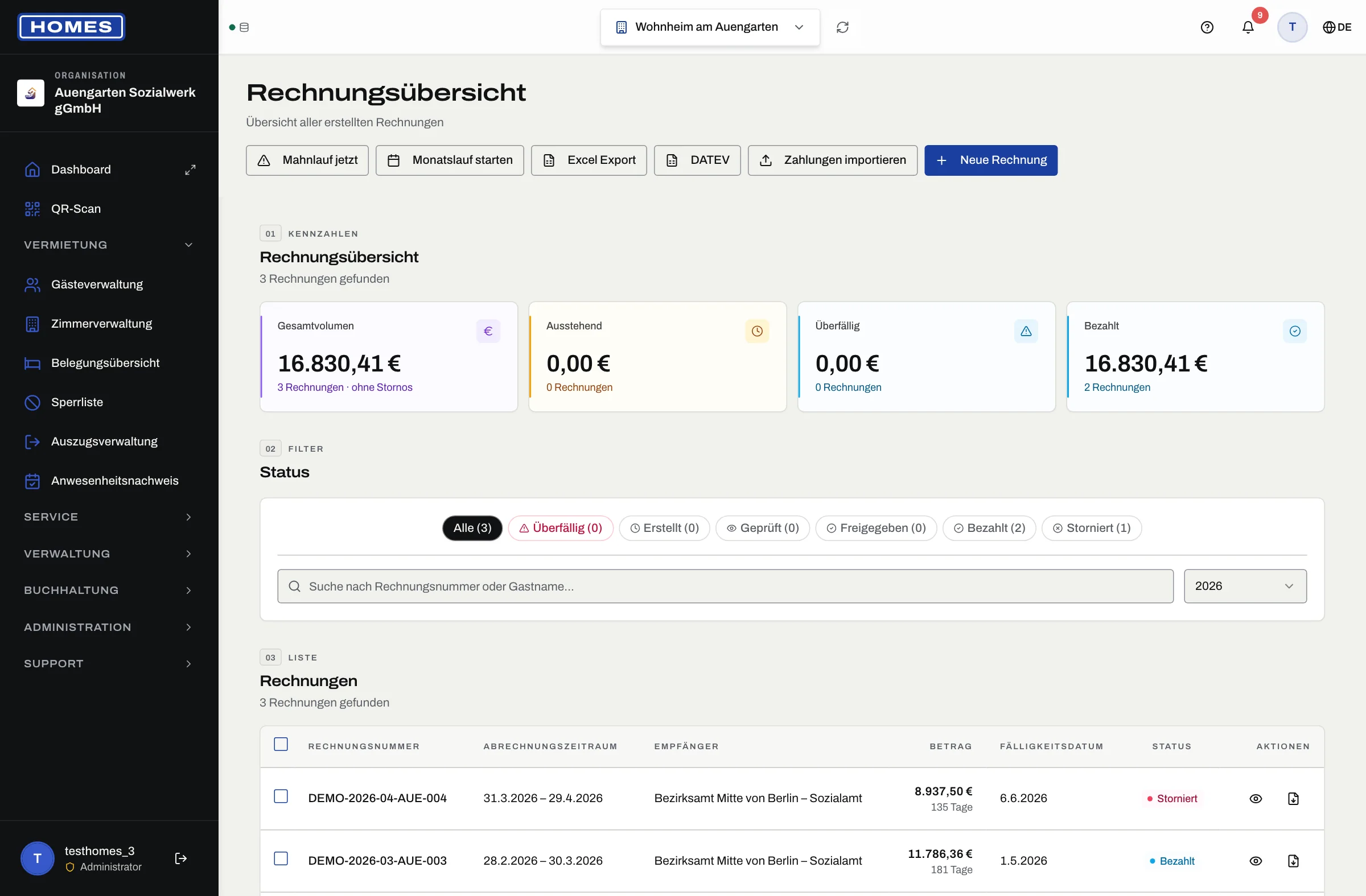Filter by Storniert (1) status
Screen dimensions: 1366x896
pyautogui.click(x=1091, y=528)
